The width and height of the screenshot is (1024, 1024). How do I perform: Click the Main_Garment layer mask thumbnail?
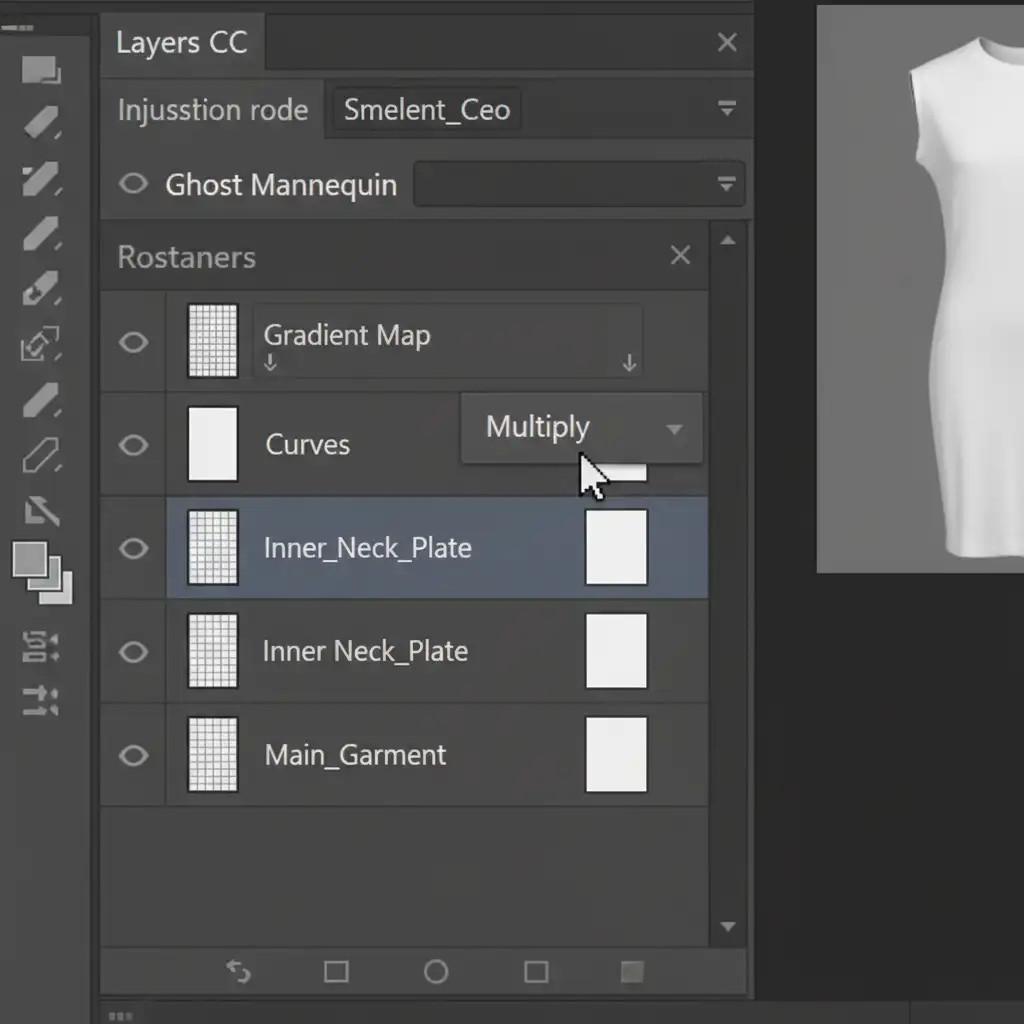pyautogui.click(x=616, y=755)
